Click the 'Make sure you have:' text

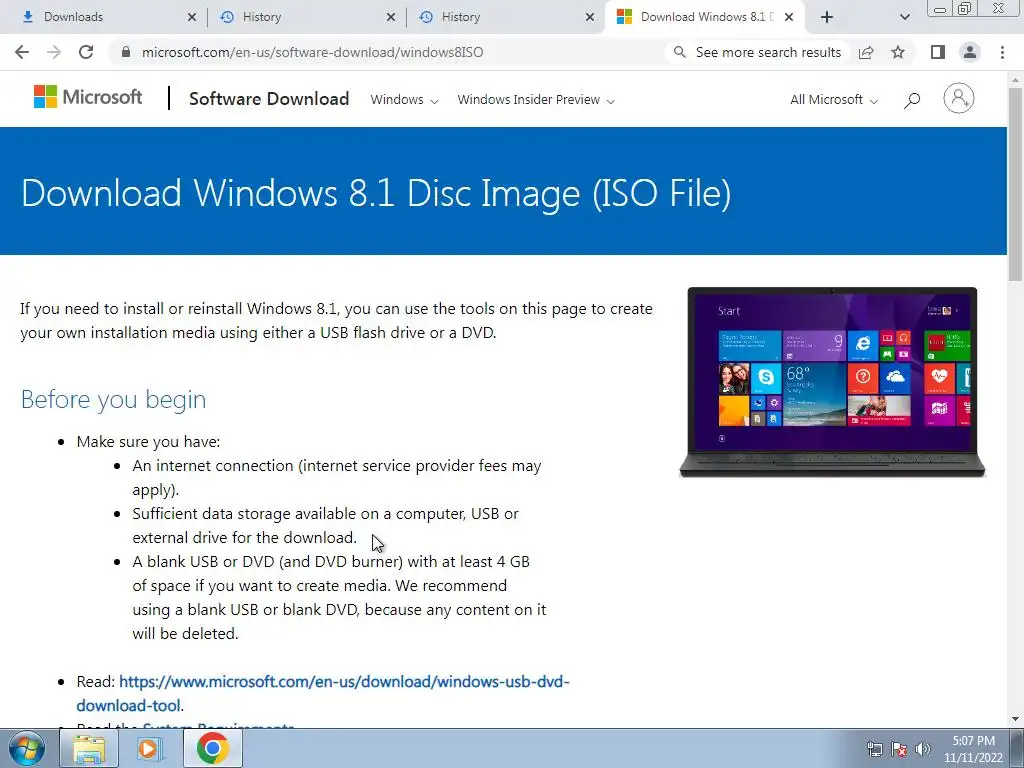point(148,441)
